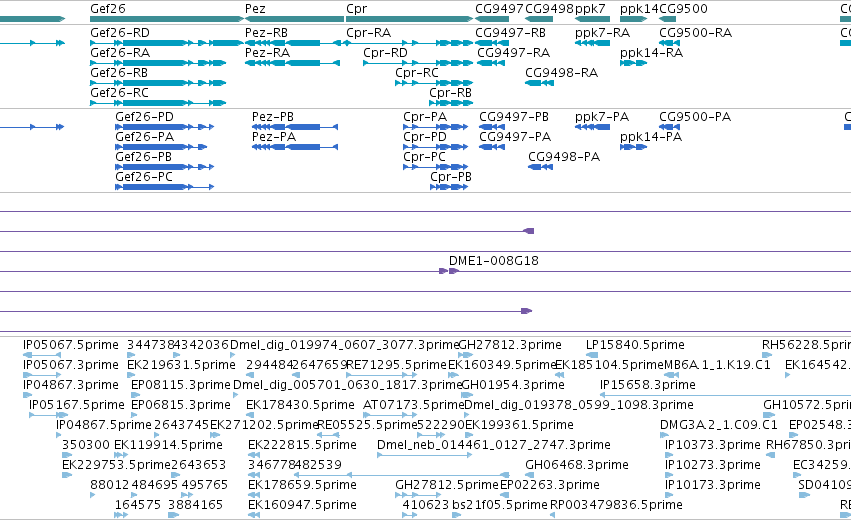Click the Gef26 gene label
The width and height of the screenshot is (851, 520).
pos(107,9)
